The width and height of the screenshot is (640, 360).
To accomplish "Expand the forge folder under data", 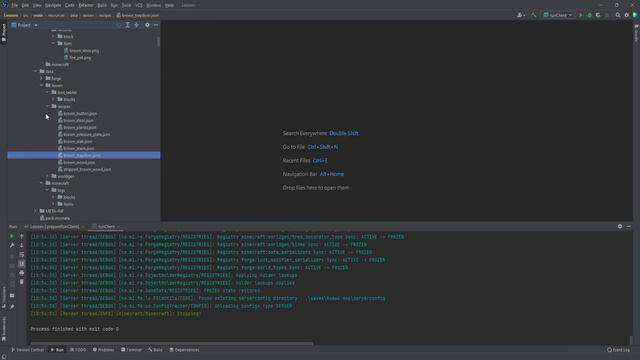I will [41, 78].
